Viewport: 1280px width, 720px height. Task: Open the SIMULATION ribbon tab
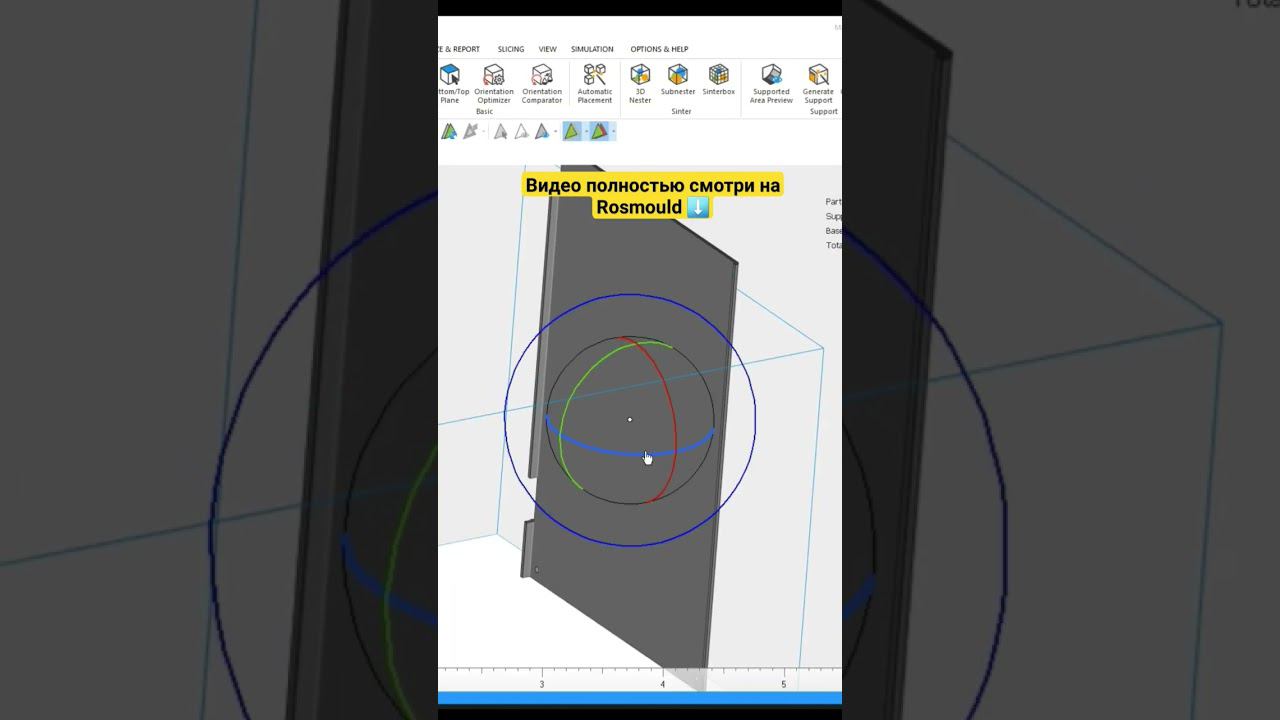[x=592, y=49]
